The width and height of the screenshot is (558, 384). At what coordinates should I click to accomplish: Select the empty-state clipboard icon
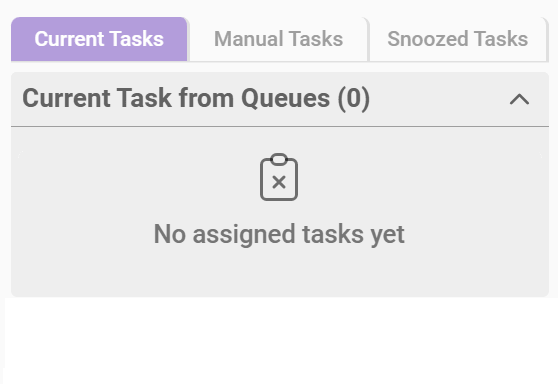(x=279, y=177)
